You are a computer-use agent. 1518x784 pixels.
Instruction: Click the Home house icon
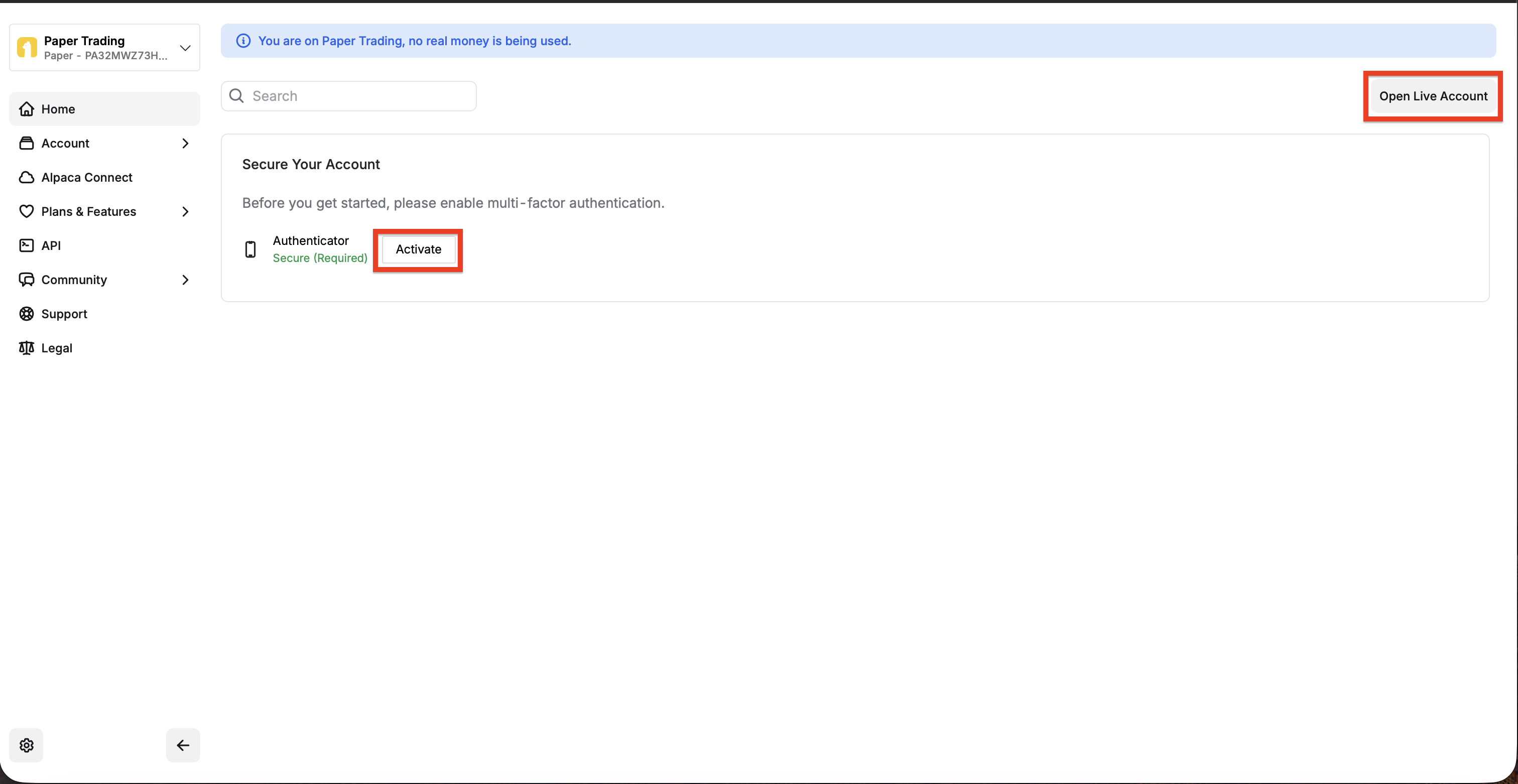click(27, 109)
